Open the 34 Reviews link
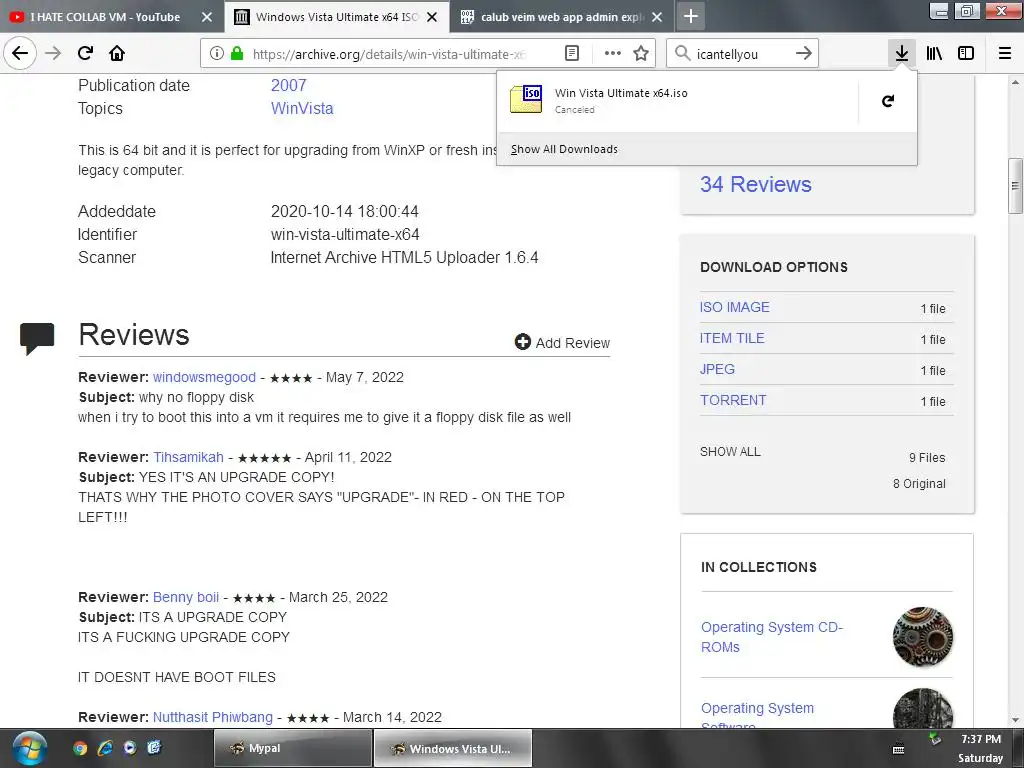Image resolution: width=1024 pixels, height=768 pixels. (x=756, y=184)
